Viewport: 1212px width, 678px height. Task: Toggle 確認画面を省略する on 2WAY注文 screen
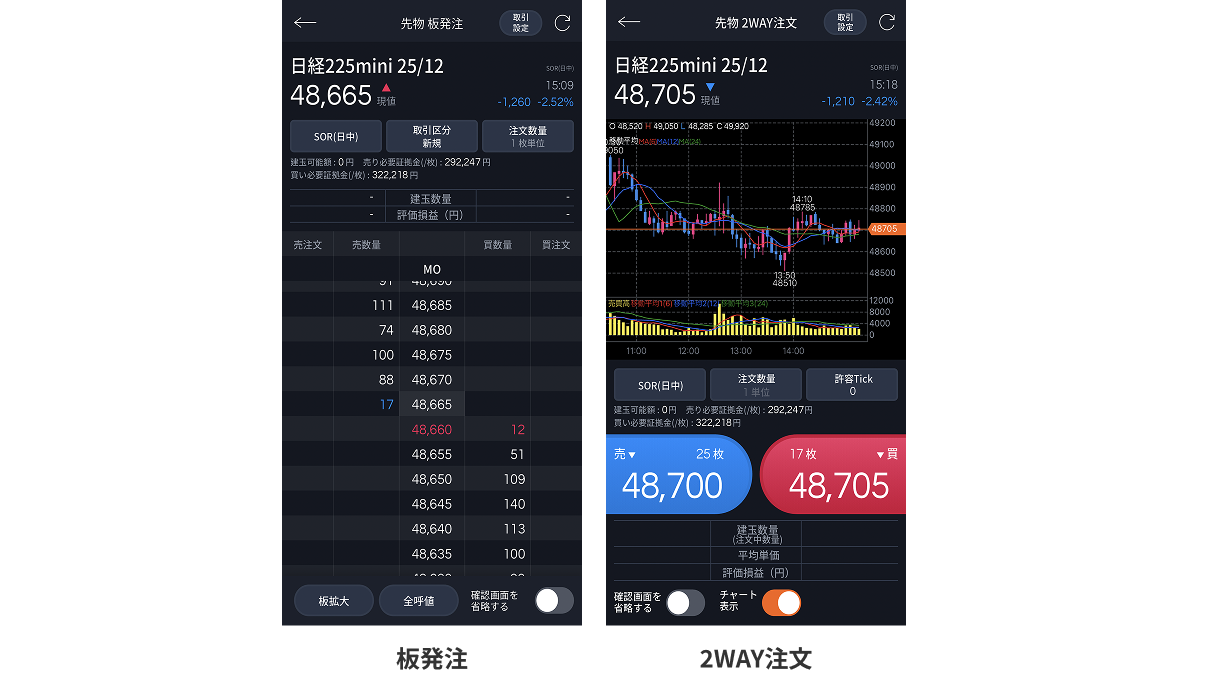click(x=685, y=602)
